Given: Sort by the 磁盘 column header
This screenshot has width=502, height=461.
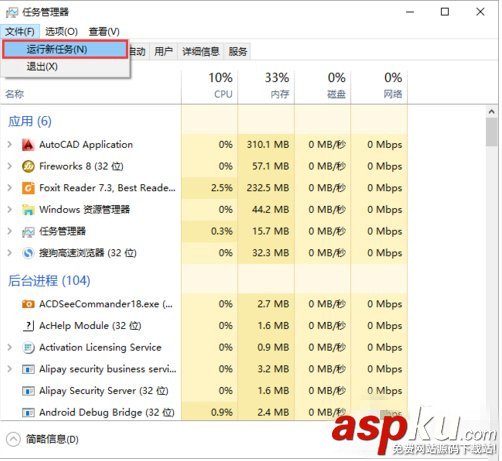Looking at the screenshot, I should pyautogui.click(x=322, y=86).
